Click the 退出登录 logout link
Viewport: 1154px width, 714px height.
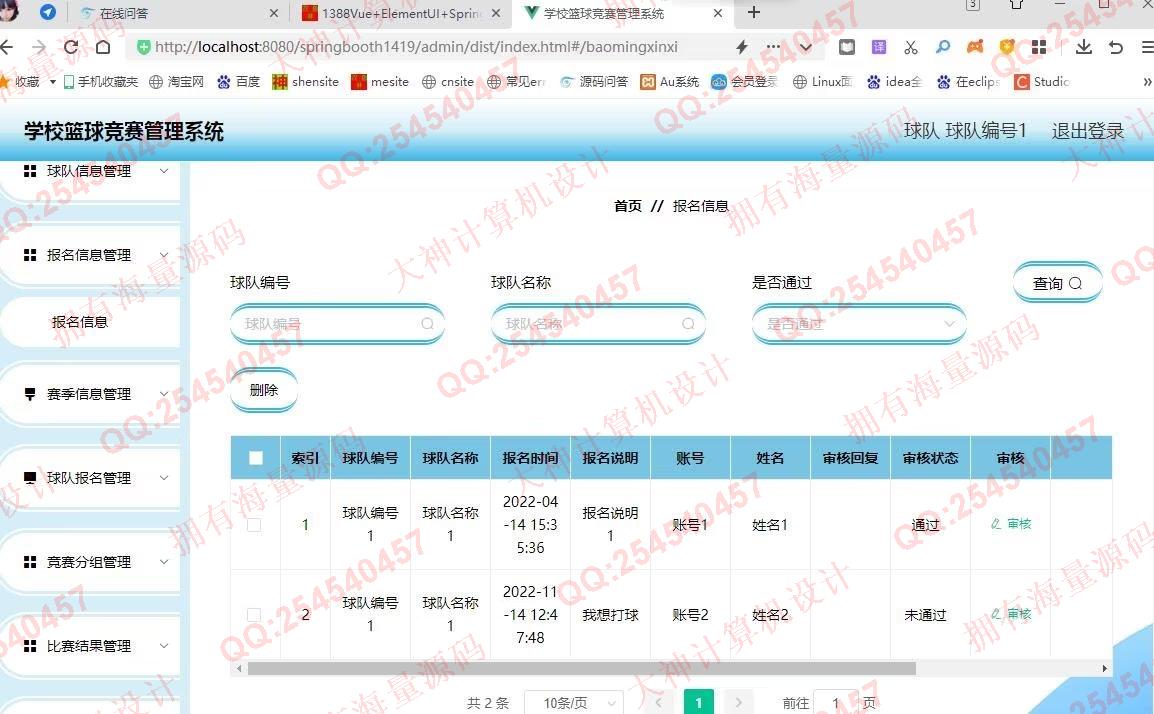(x=1088, y=132)
